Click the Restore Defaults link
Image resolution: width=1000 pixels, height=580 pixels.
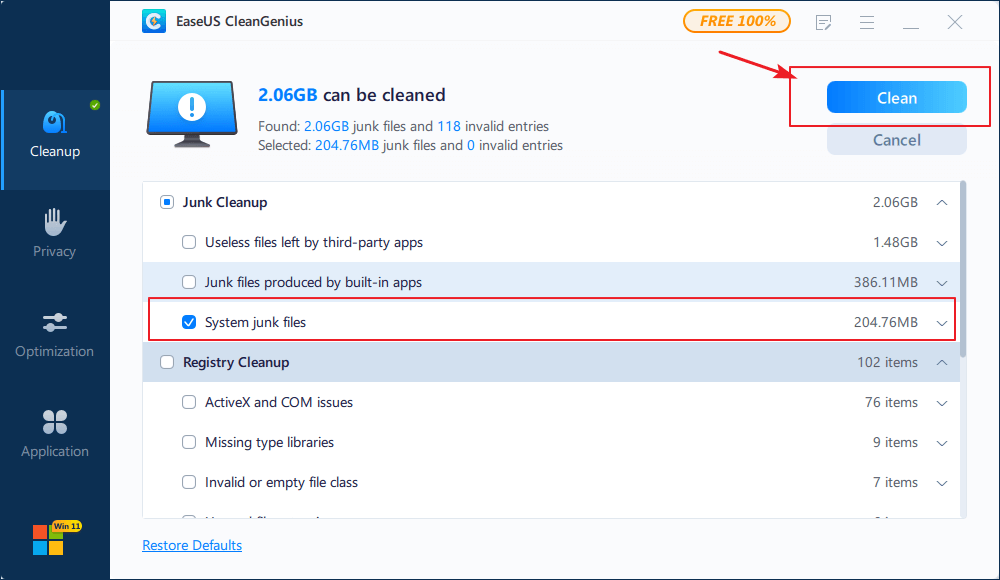click(x=191, y=545)
